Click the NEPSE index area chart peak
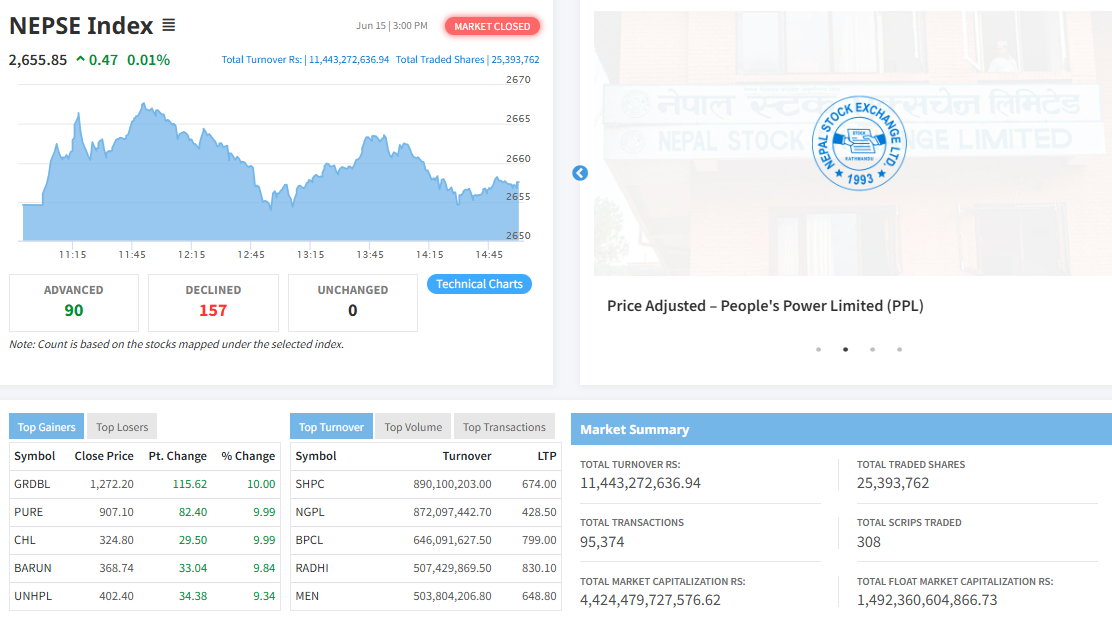The image size is (1112, 620). pos(146,106)
